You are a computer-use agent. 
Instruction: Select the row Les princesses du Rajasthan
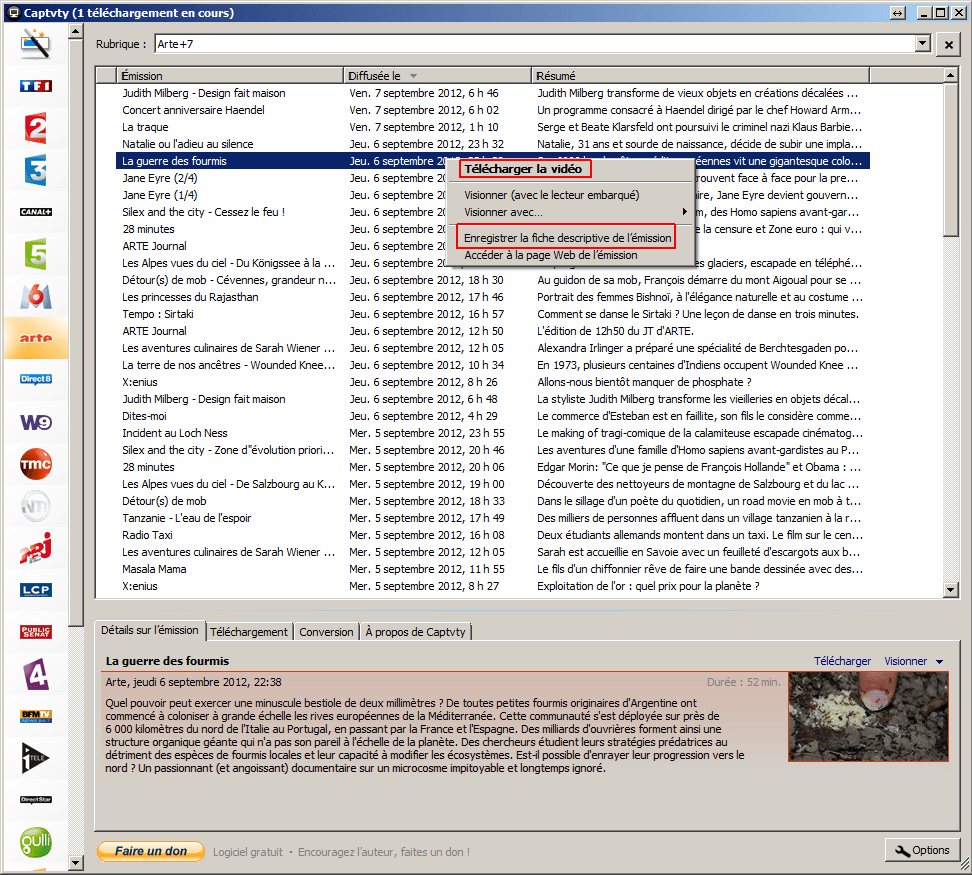(492, 297)
